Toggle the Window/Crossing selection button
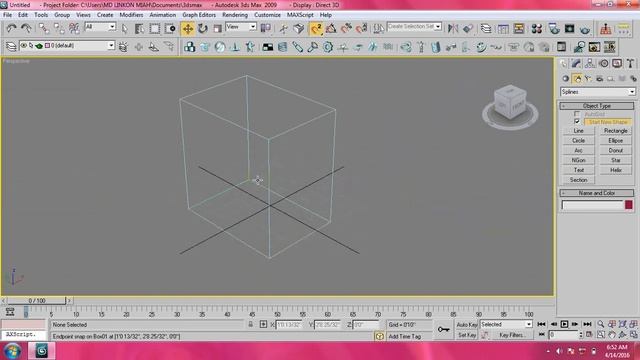This screenshot has width=640, height=360. pos(170,29)
